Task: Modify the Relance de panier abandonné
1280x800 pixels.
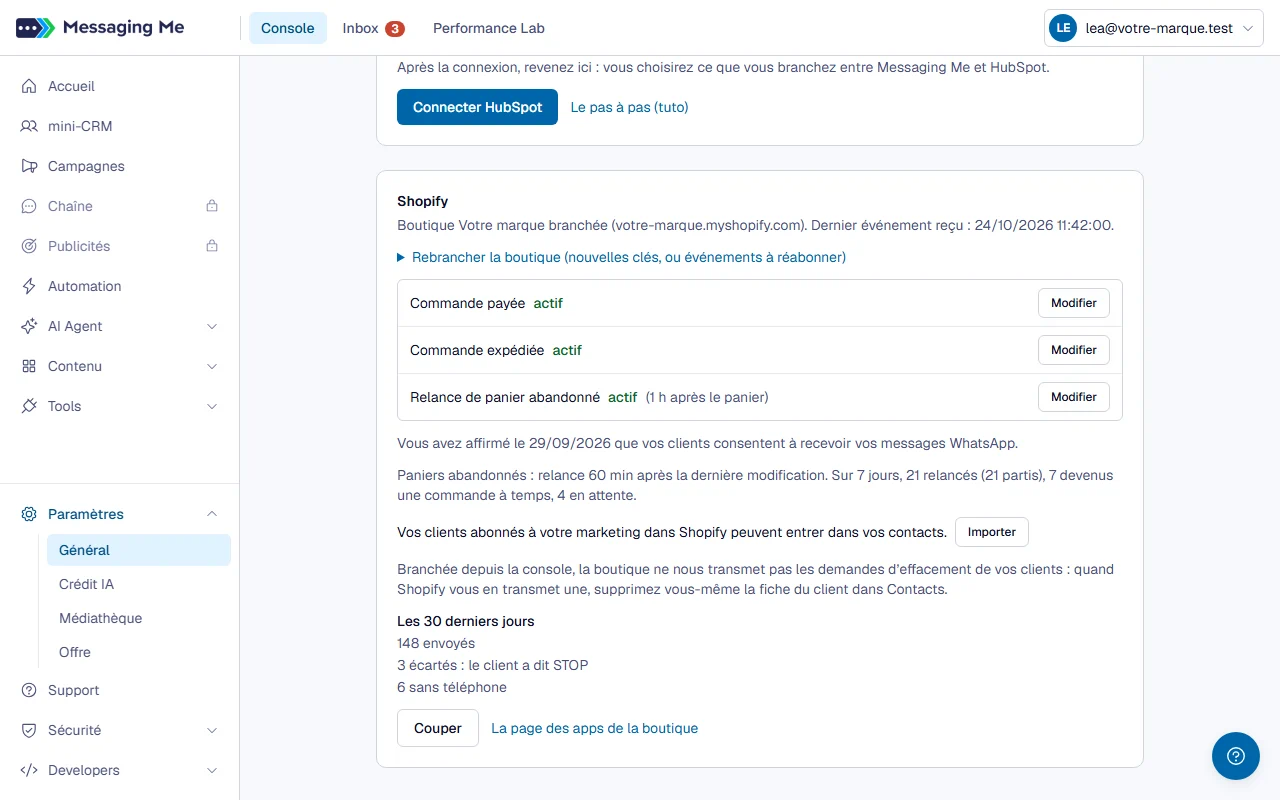Action: click(1074, 397)
